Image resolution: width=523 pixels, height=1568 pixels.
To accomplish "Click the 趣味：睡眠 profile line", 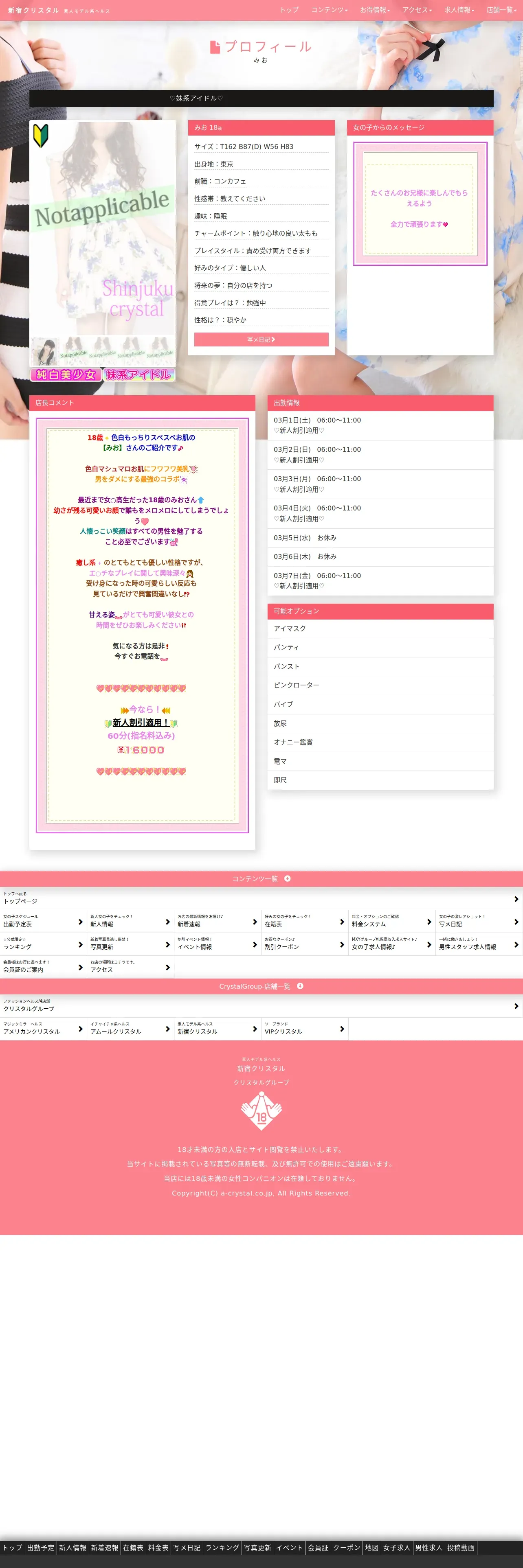I will [261, 216].
